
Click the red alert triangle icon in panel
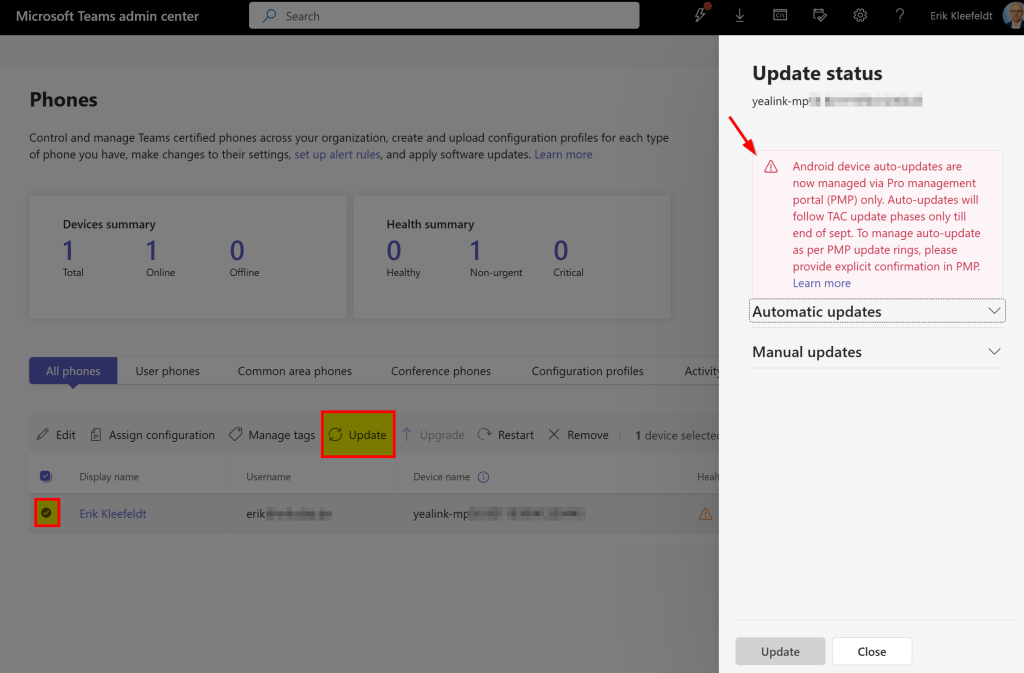771,166
